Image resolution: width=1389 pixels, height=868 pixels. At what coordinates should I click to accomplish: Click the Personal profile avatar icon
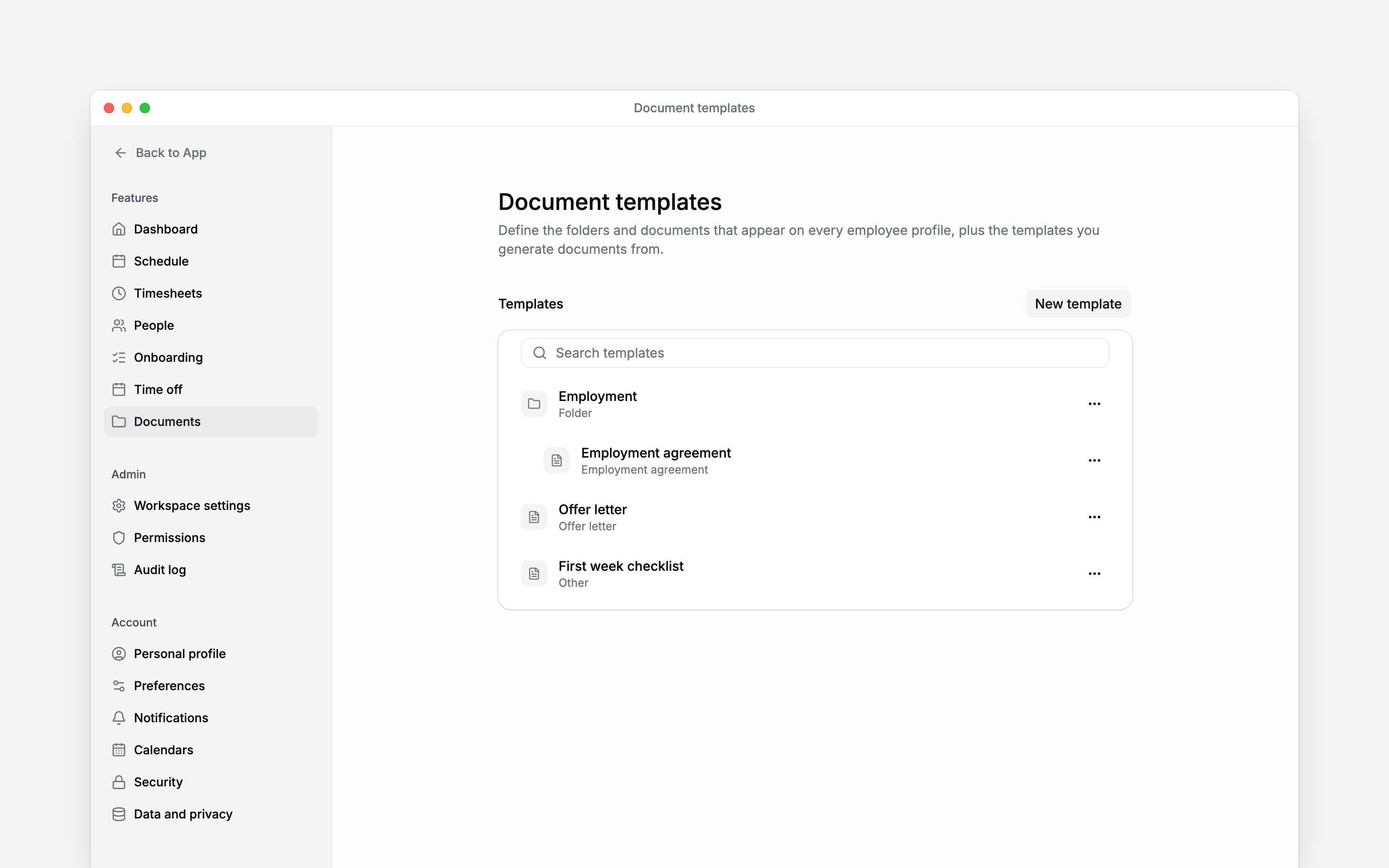pyautogui.click(x=119, y=654)
